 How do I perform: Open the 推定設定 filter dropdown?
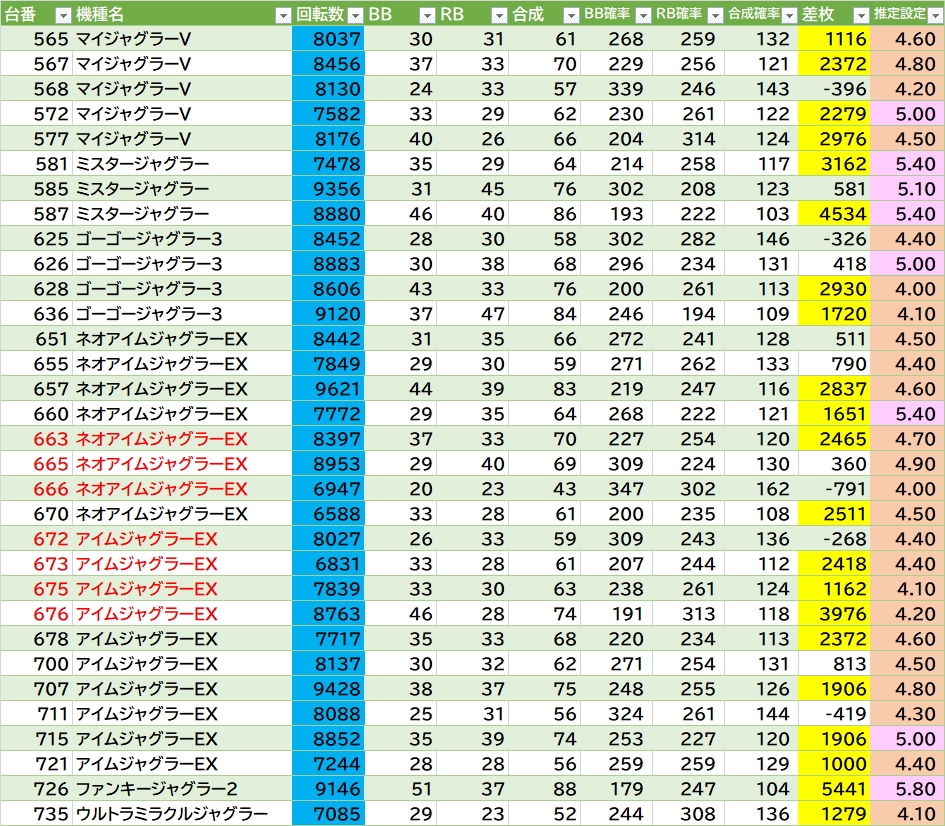tap(933, 15)
